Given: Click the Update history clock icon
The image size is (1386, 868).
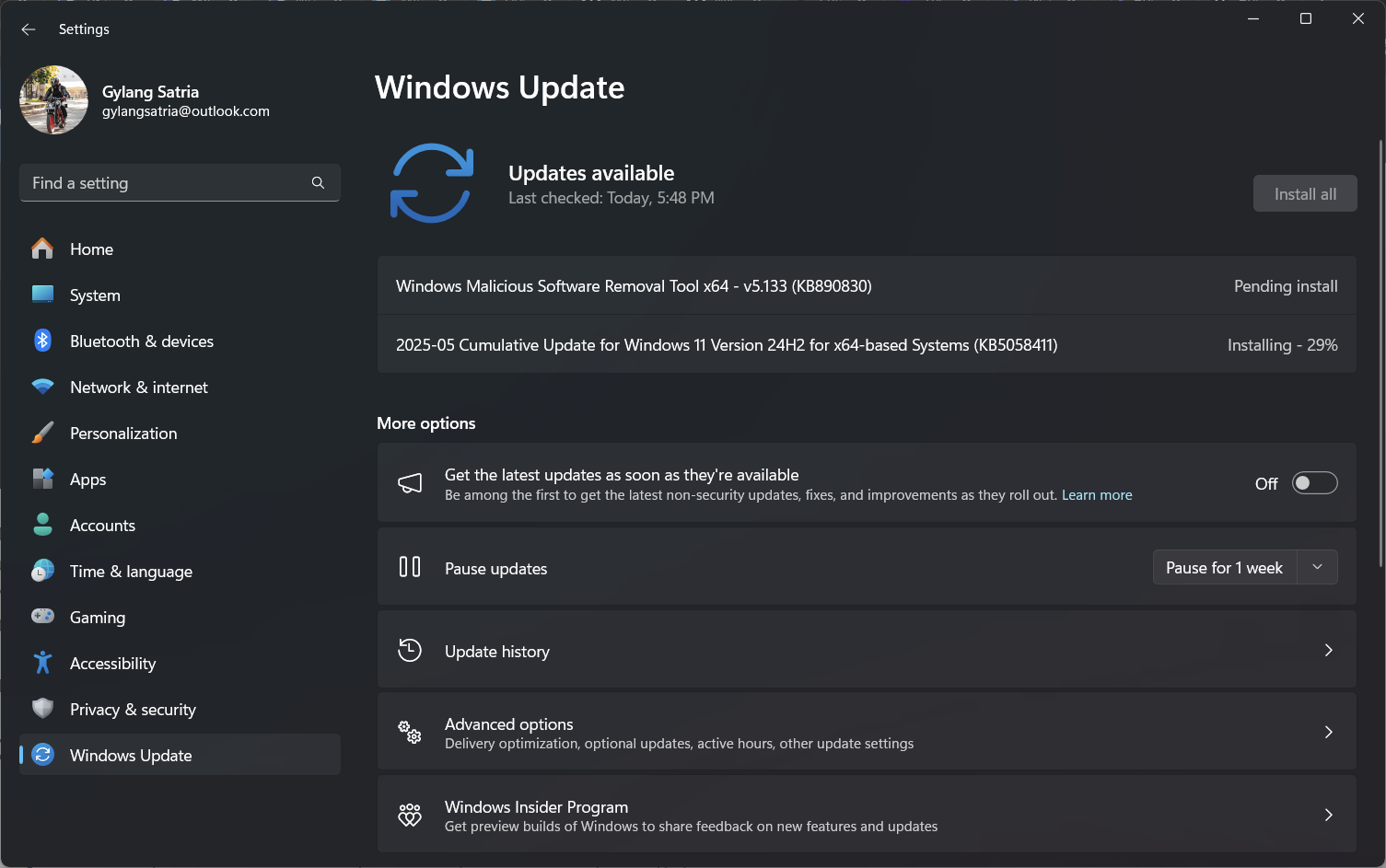Looking at the screenshot, I should pyautogui.click(x=410, y=650).
